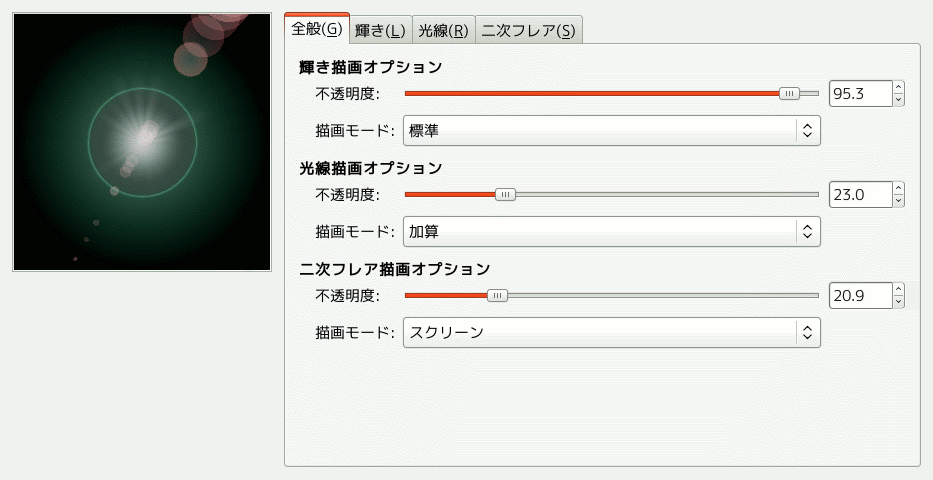Open the second flares mode dropdown (スクリーン)

[x=611, y=332]
